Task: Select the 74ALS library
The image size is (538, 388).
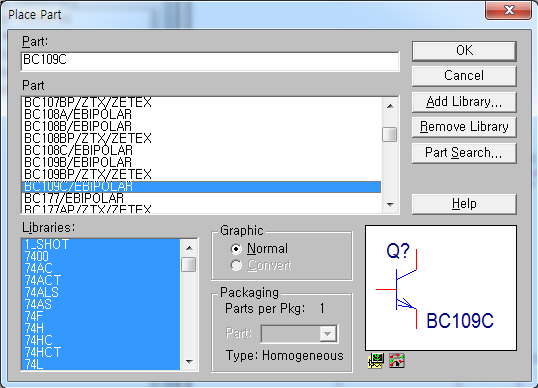Action: point(101,292)
